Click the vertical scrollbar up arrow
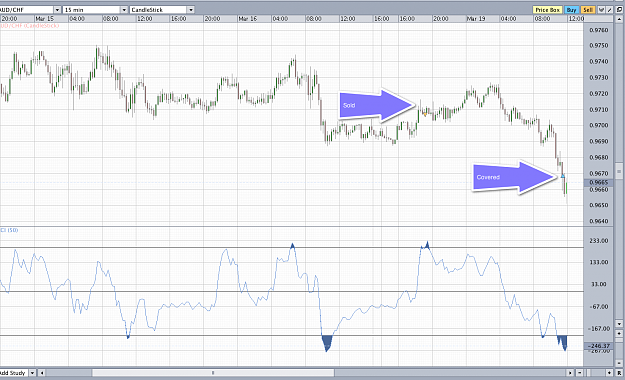625x380 pixels. coord(619,18)
